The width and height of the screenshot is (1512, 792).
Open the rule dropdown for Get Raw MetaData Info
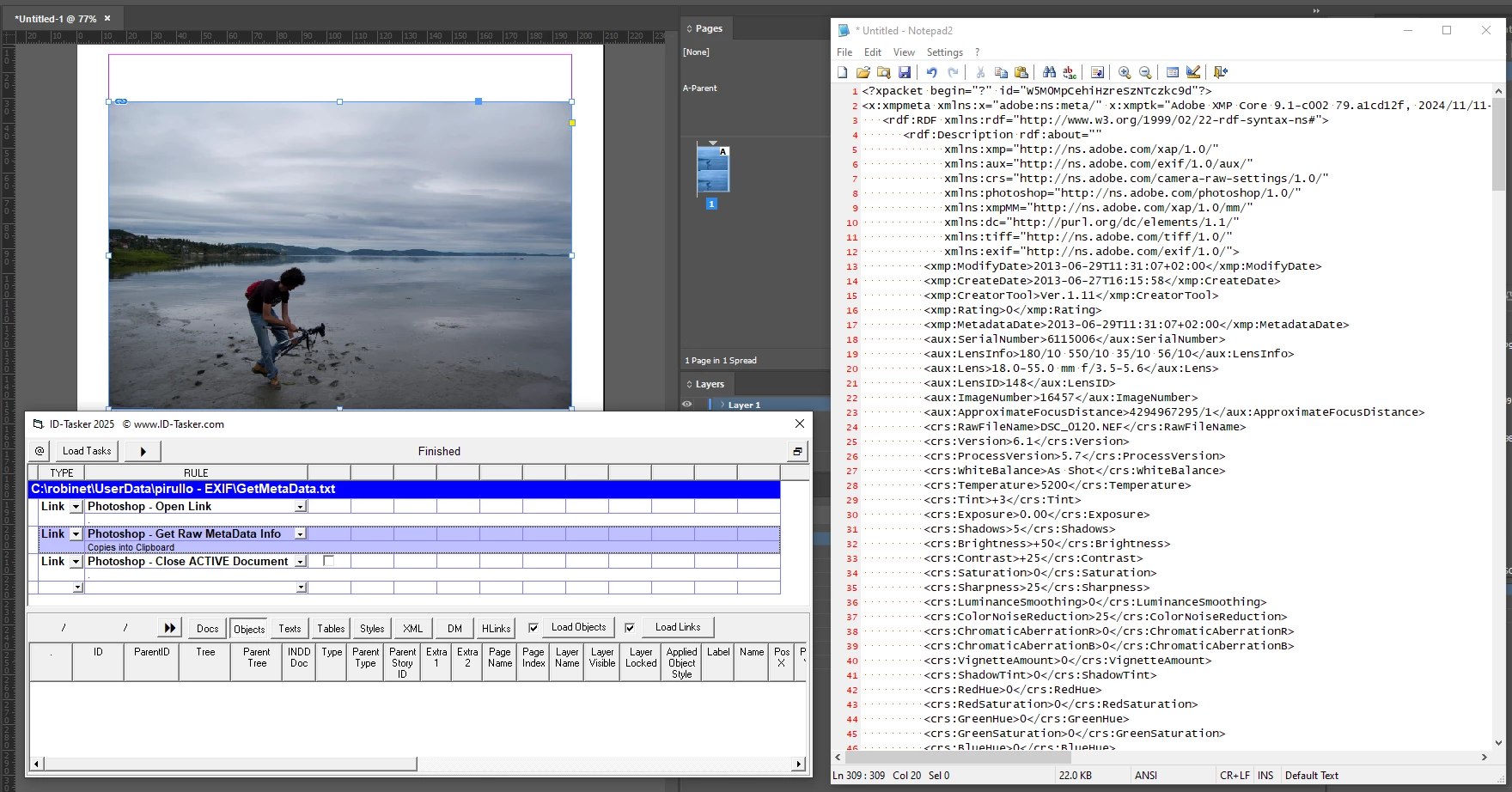(301, 534)
